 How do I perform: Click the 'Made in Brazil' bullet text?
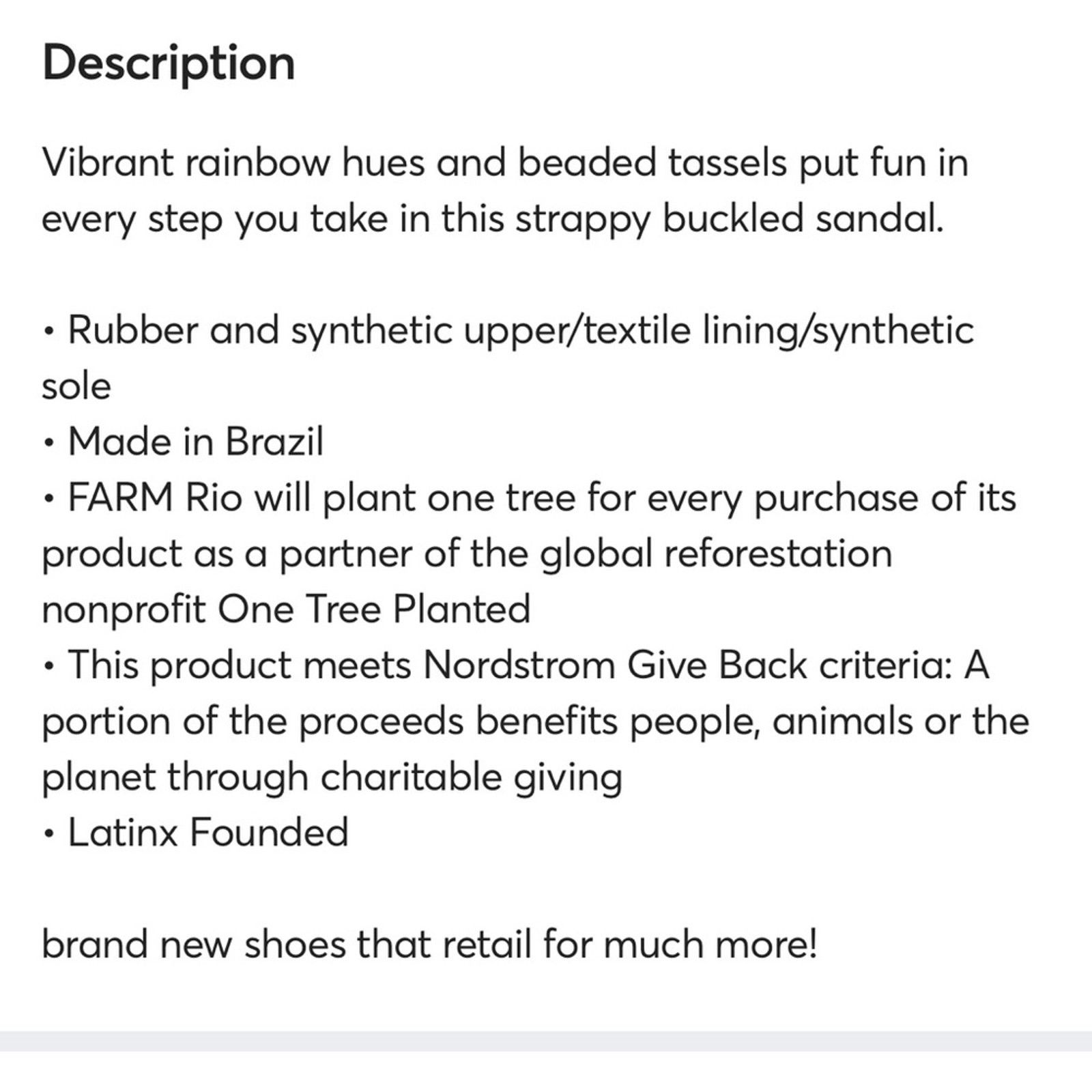click(196, 442)
